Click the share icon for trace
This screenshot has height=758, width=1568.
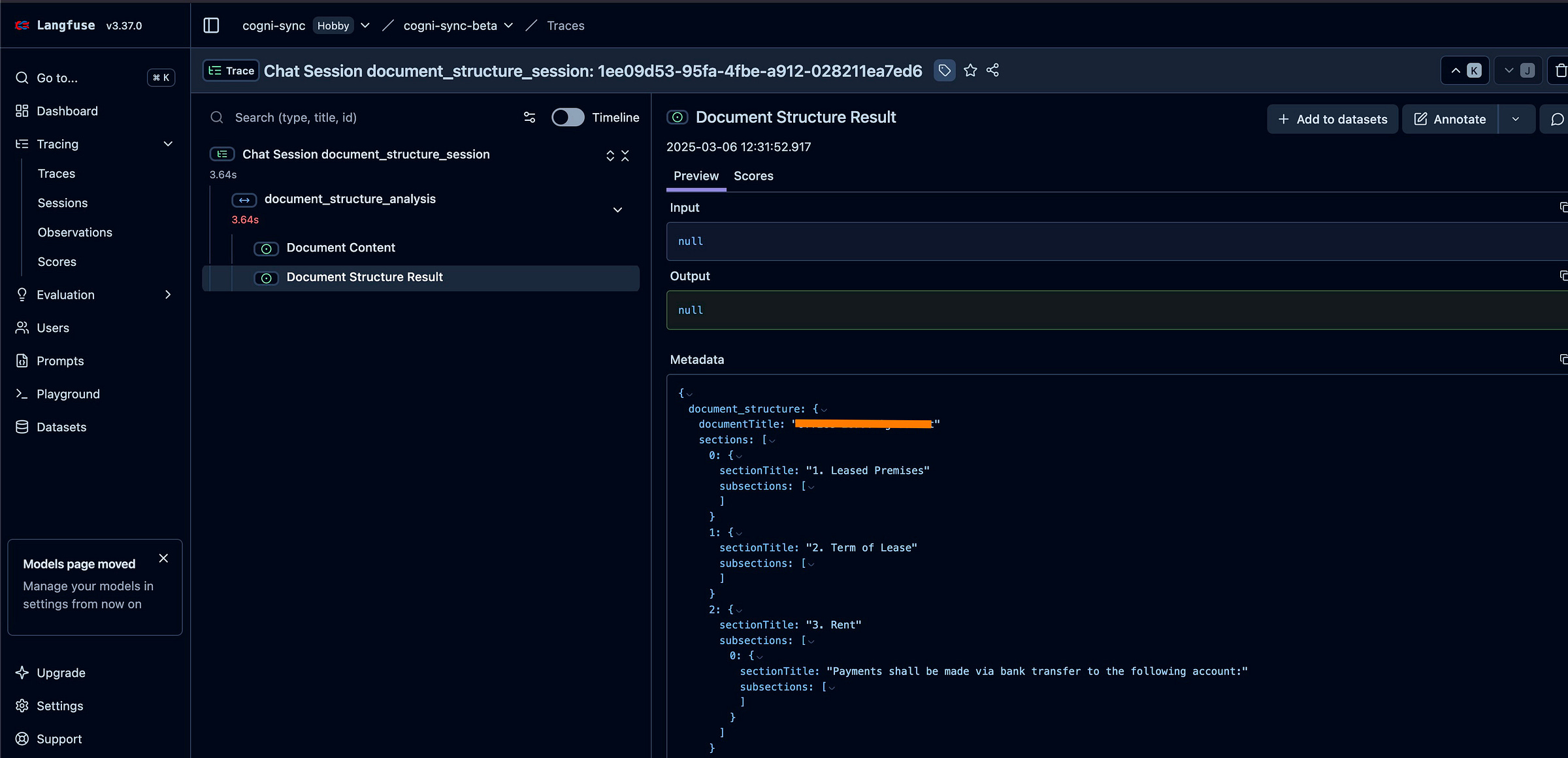pos(992,71)
